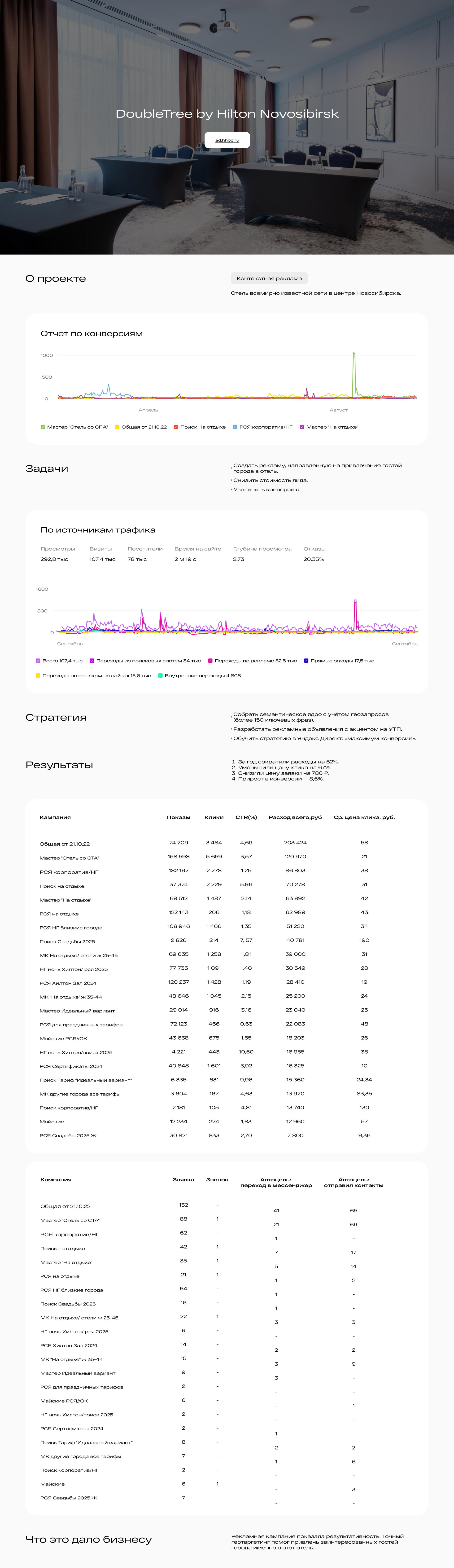Toggle the 'Всего 107,4 тыс' legend checkbox

point(38,661)
